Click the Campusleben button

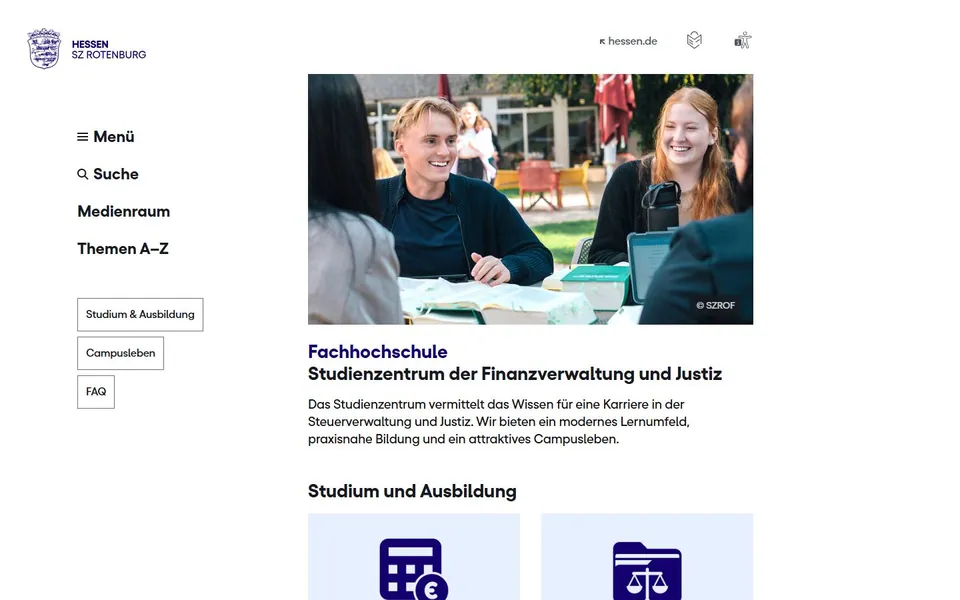[x=121, y=353]
